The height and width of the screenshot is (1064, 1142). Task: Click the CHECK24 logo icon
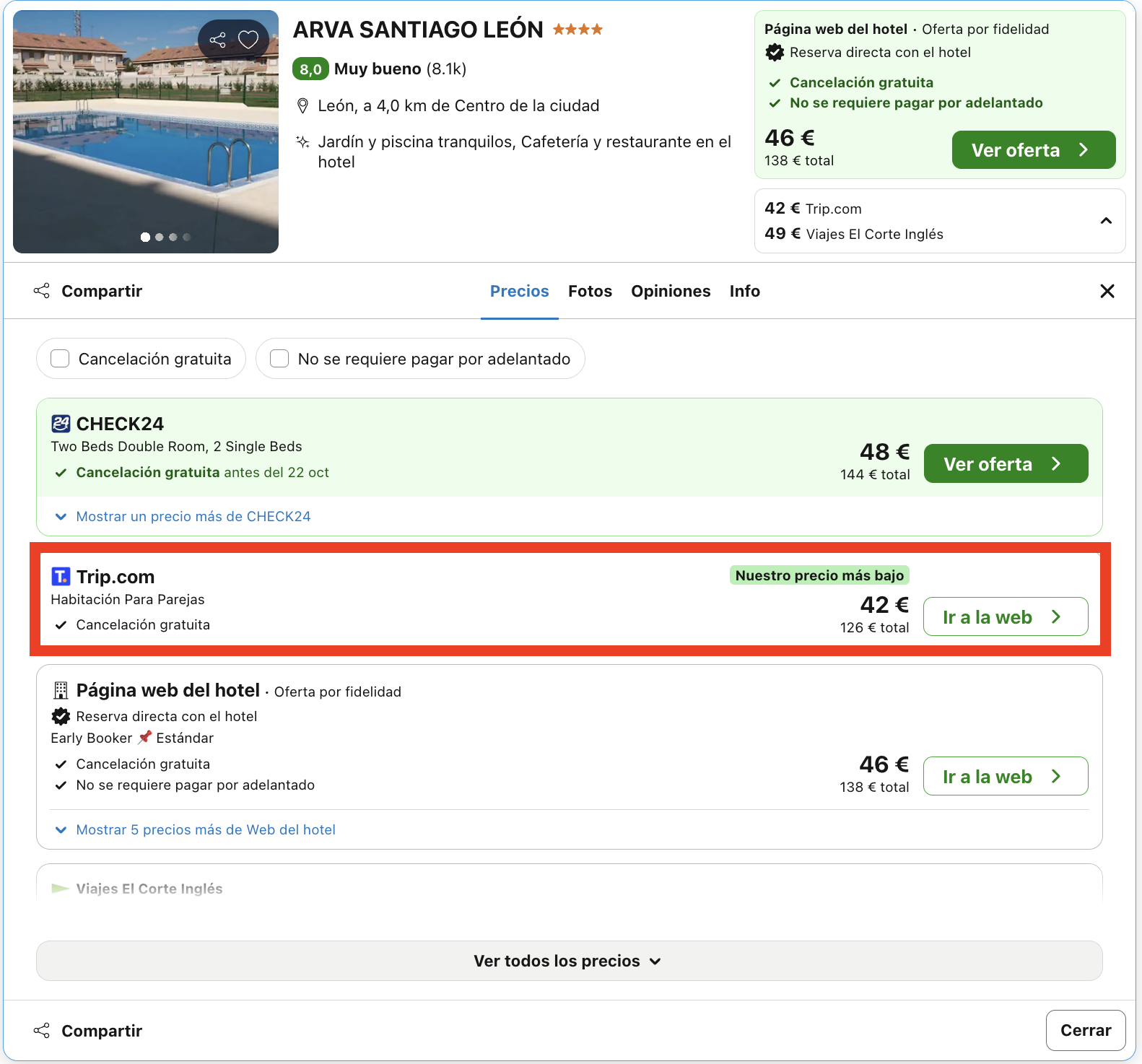point(61,424)
